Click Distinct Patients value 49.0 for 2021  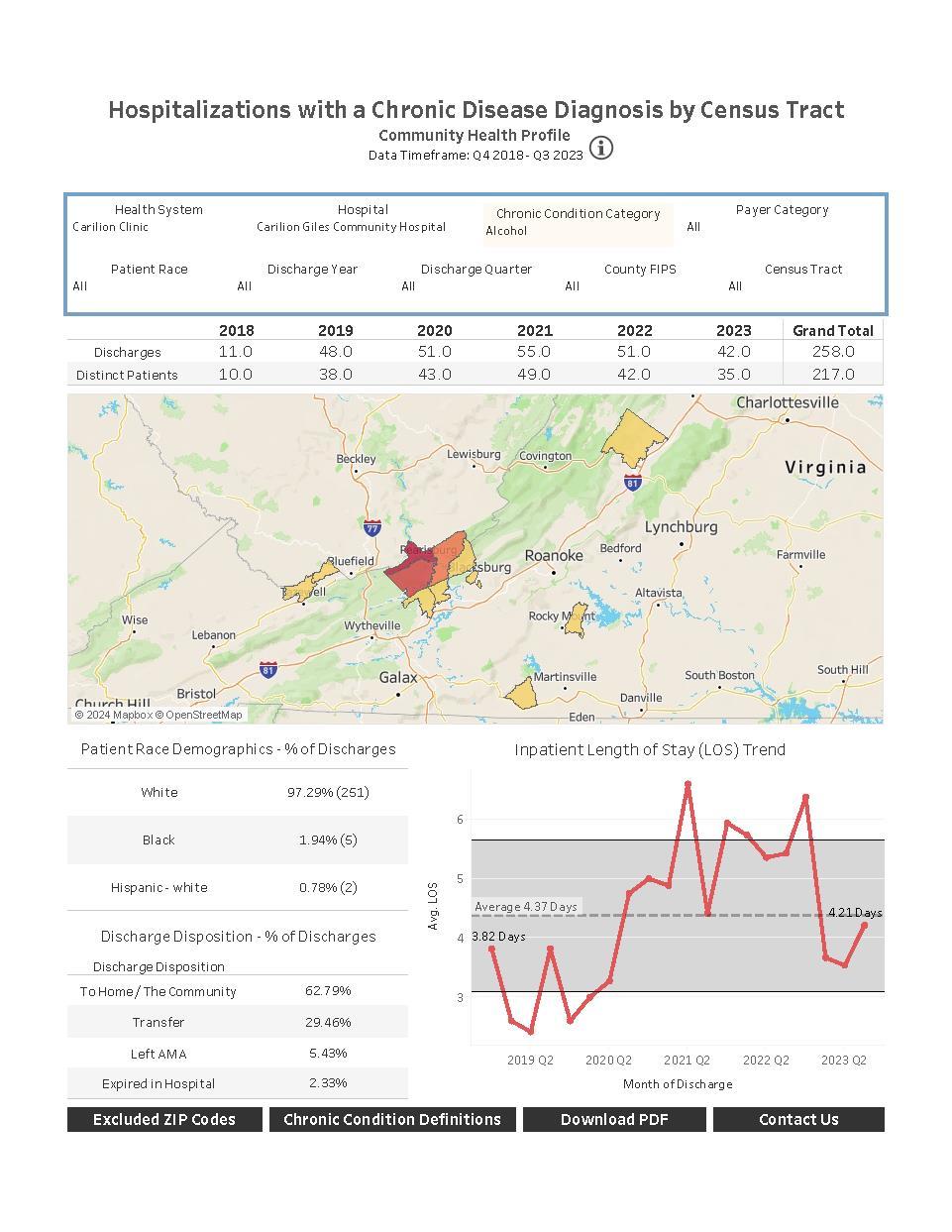(535, 375)
